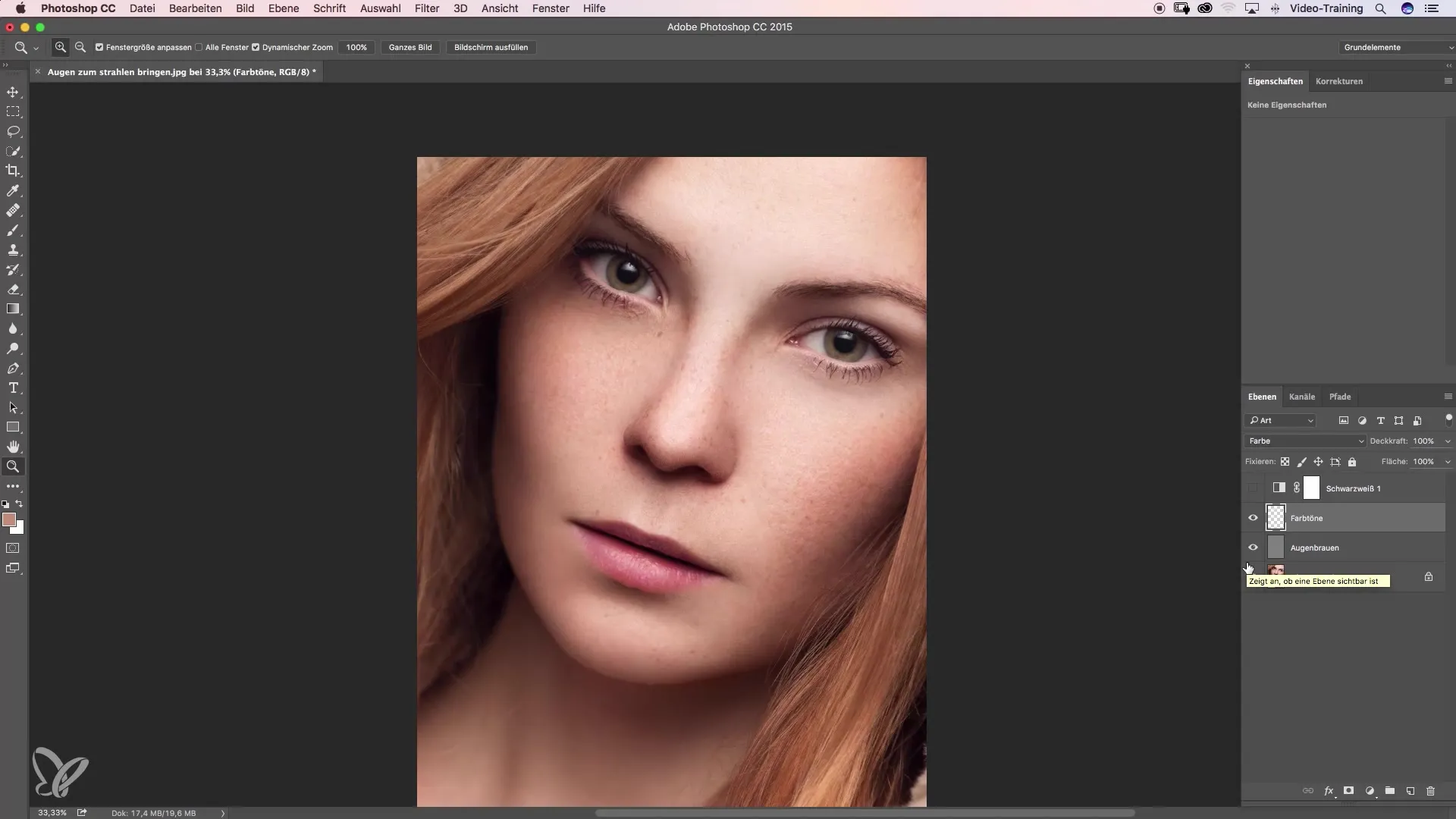The image size is (1456, 819).
Task: Open Deckkraft opacity dropdown arrow
Action: click(x=1448, y=441)
